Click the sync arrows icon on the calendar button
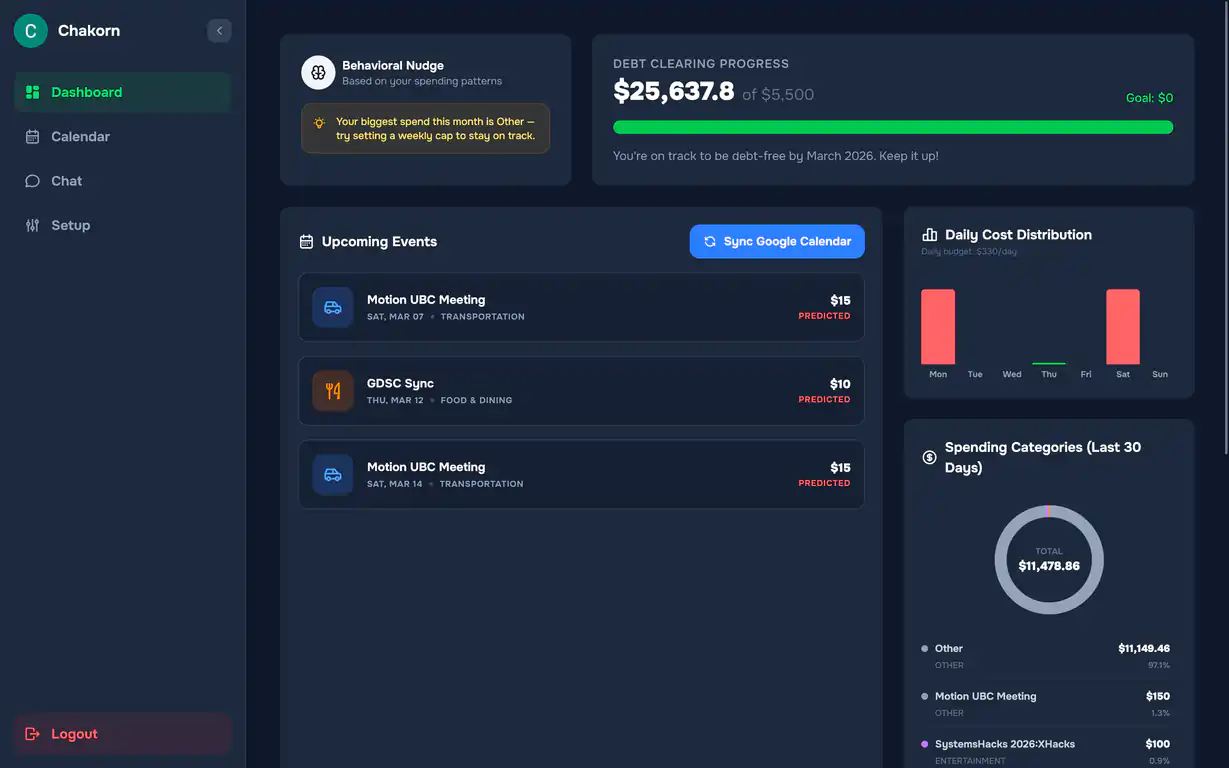This screenshot has width=1229, height=768. click(709, 241)
